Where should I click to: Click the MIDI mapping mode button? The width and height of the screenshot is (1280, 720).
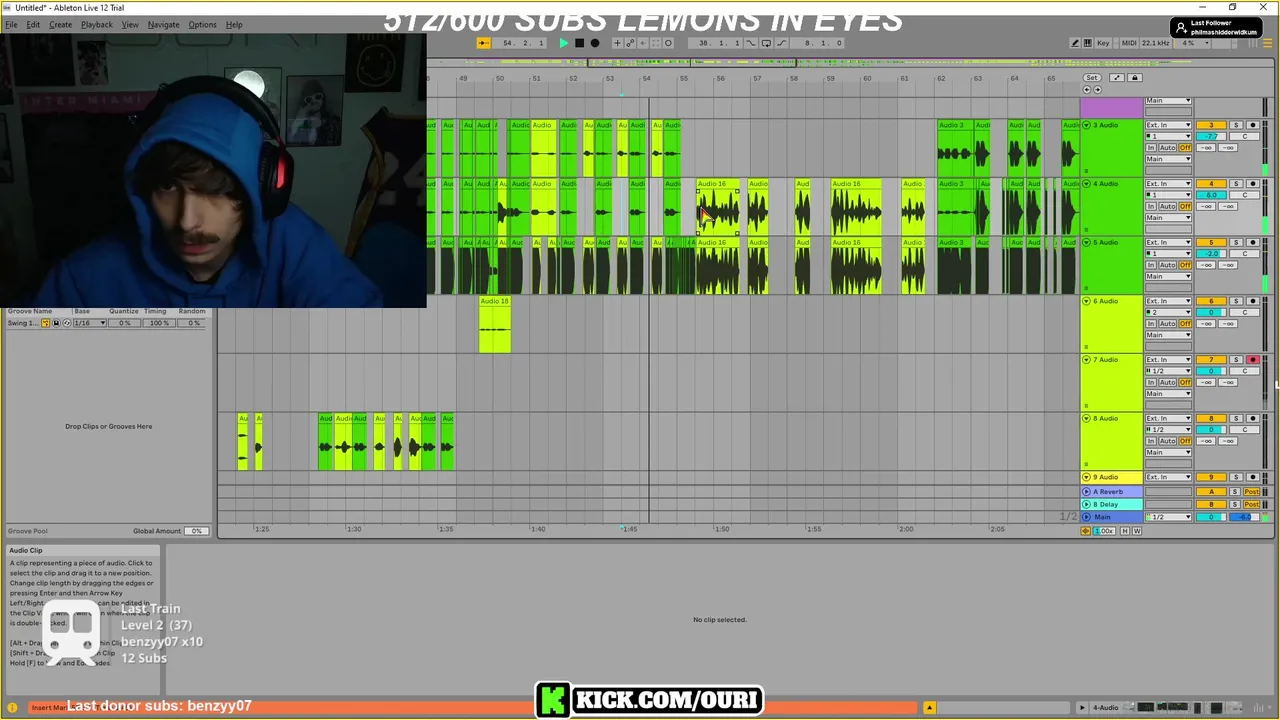click(x=1129, y=43)
